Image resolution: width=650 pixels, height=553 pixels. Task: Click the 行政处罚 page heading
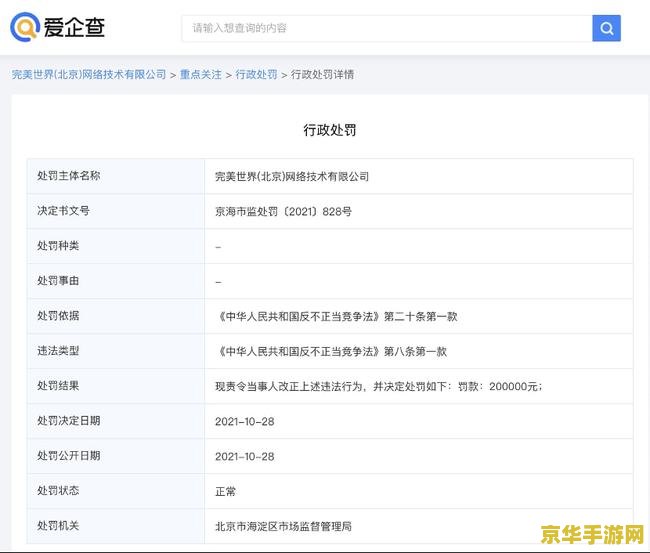click(x=330, y=130)
